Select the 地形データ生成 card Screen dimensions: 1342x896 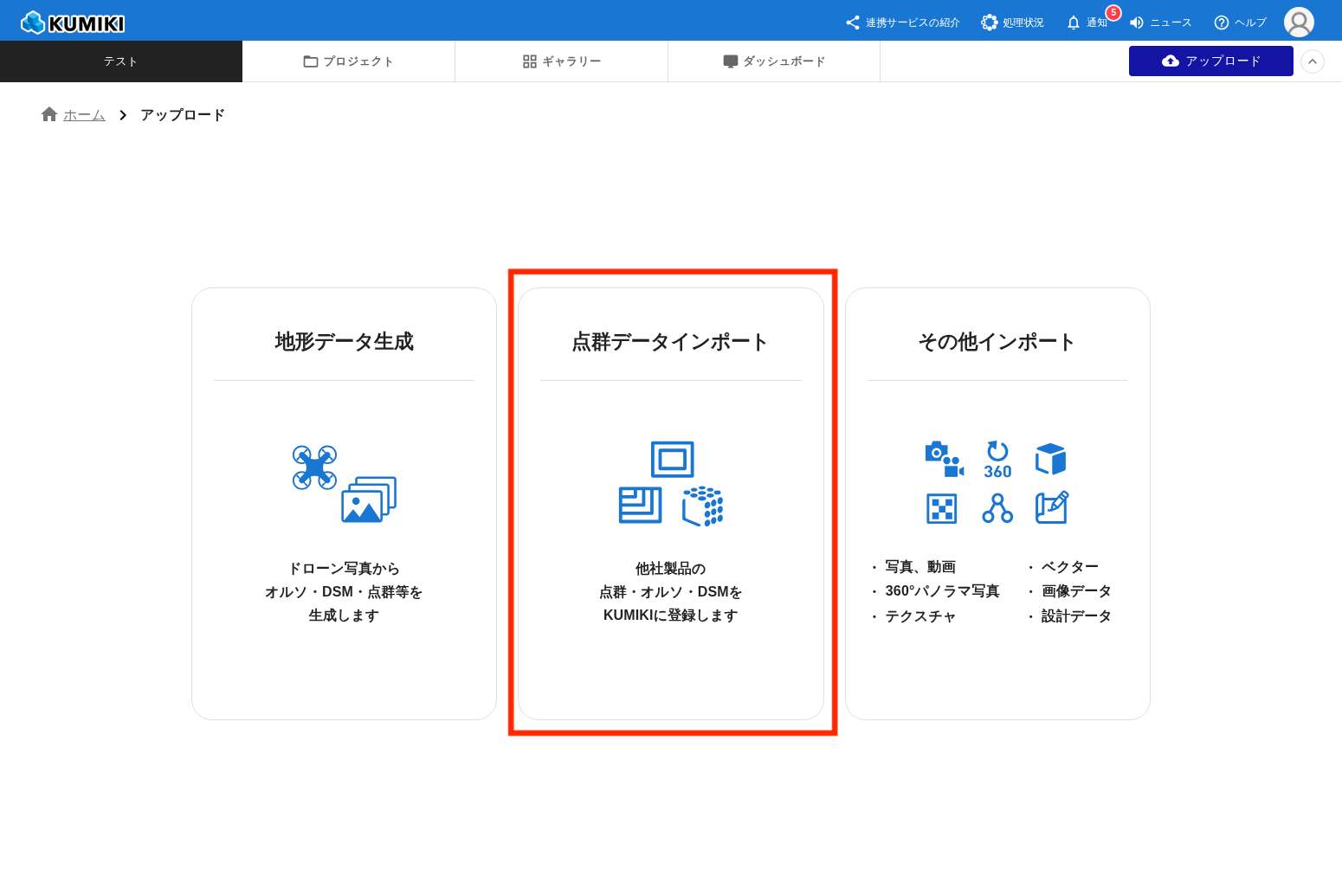point(344,503)
